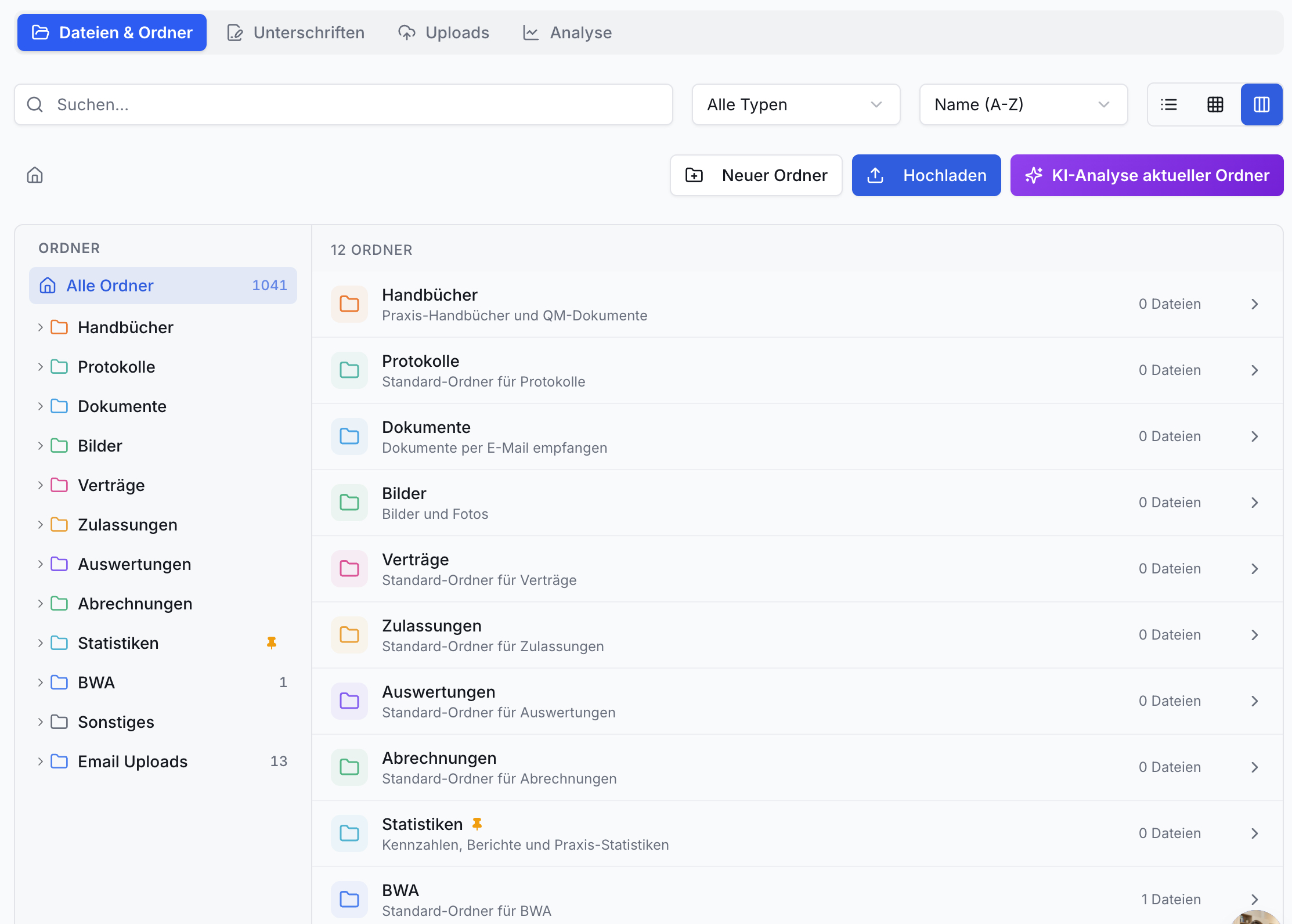This screenshot has height=924, width=1292.
Task: Click the green Bilder folder icon in list
Action: pyautogui.click(x=349, y=503)
